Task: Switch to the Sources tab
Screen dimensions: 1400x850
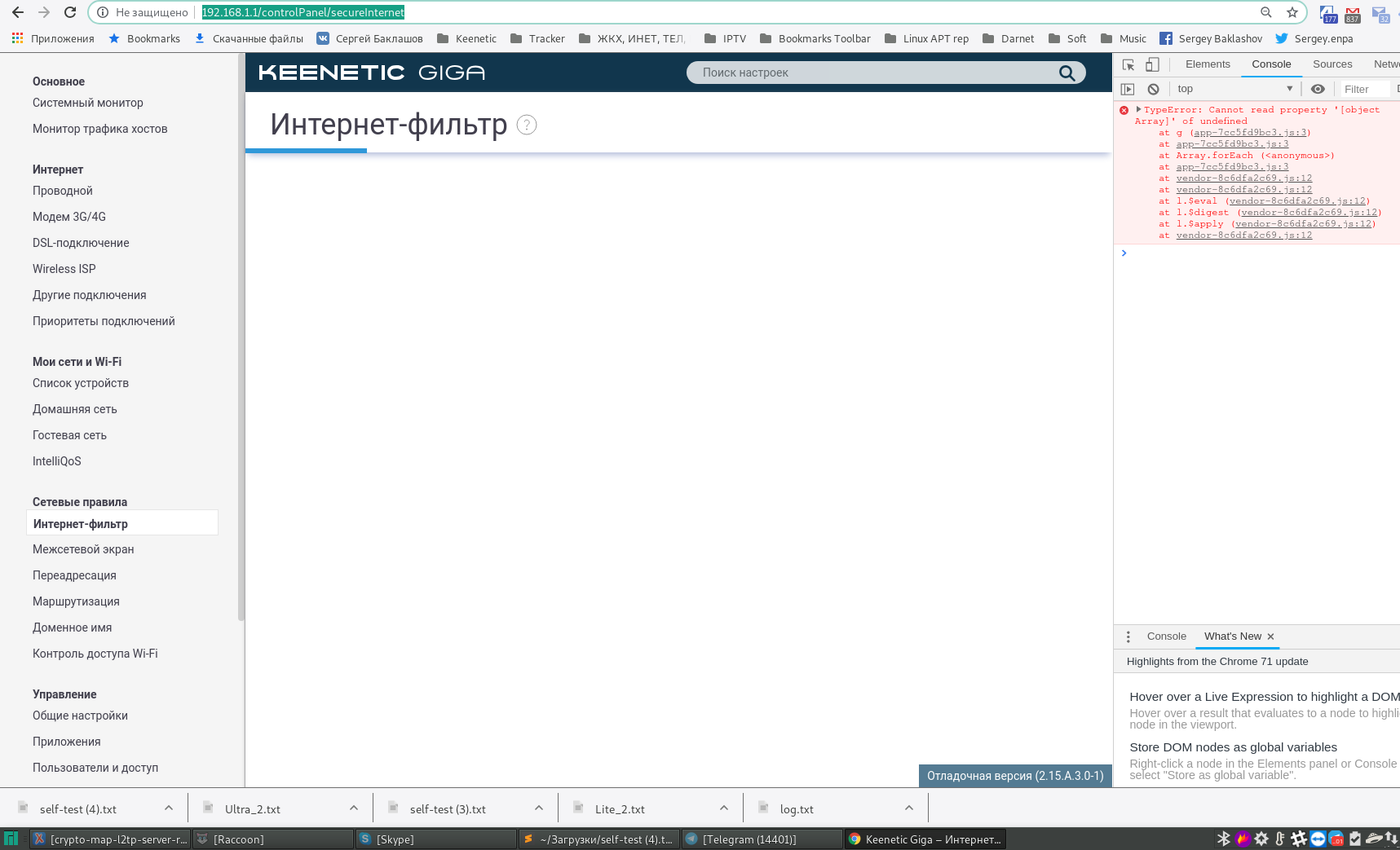Action: tap(1332, 64)
